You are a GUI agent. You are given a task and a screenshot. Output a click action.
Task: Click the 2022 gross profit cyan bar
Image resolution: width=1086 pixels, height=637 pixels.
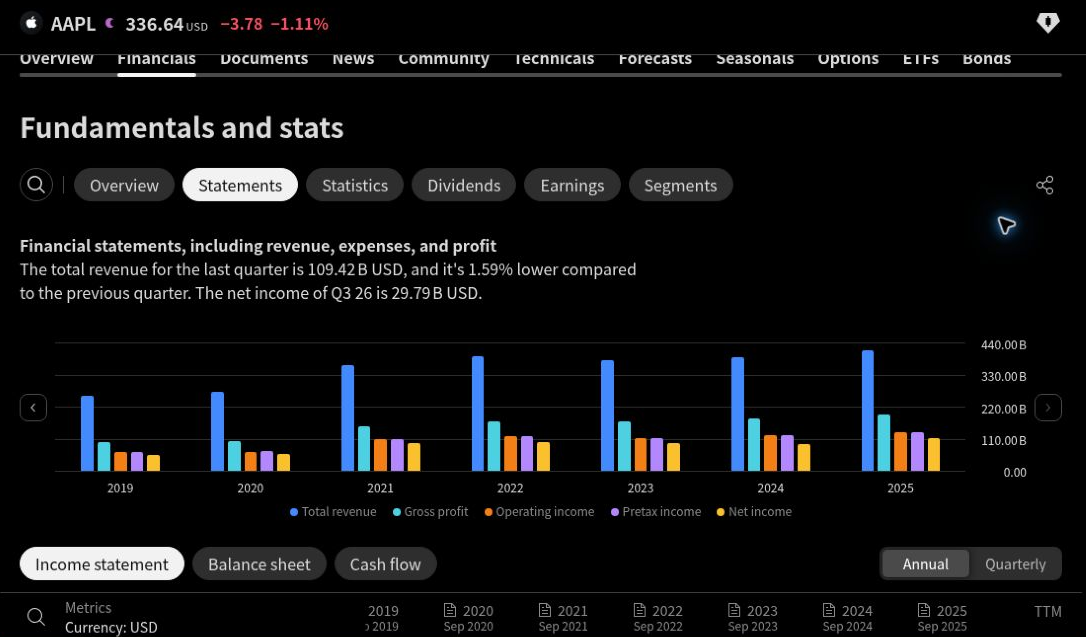coord(494,446)
